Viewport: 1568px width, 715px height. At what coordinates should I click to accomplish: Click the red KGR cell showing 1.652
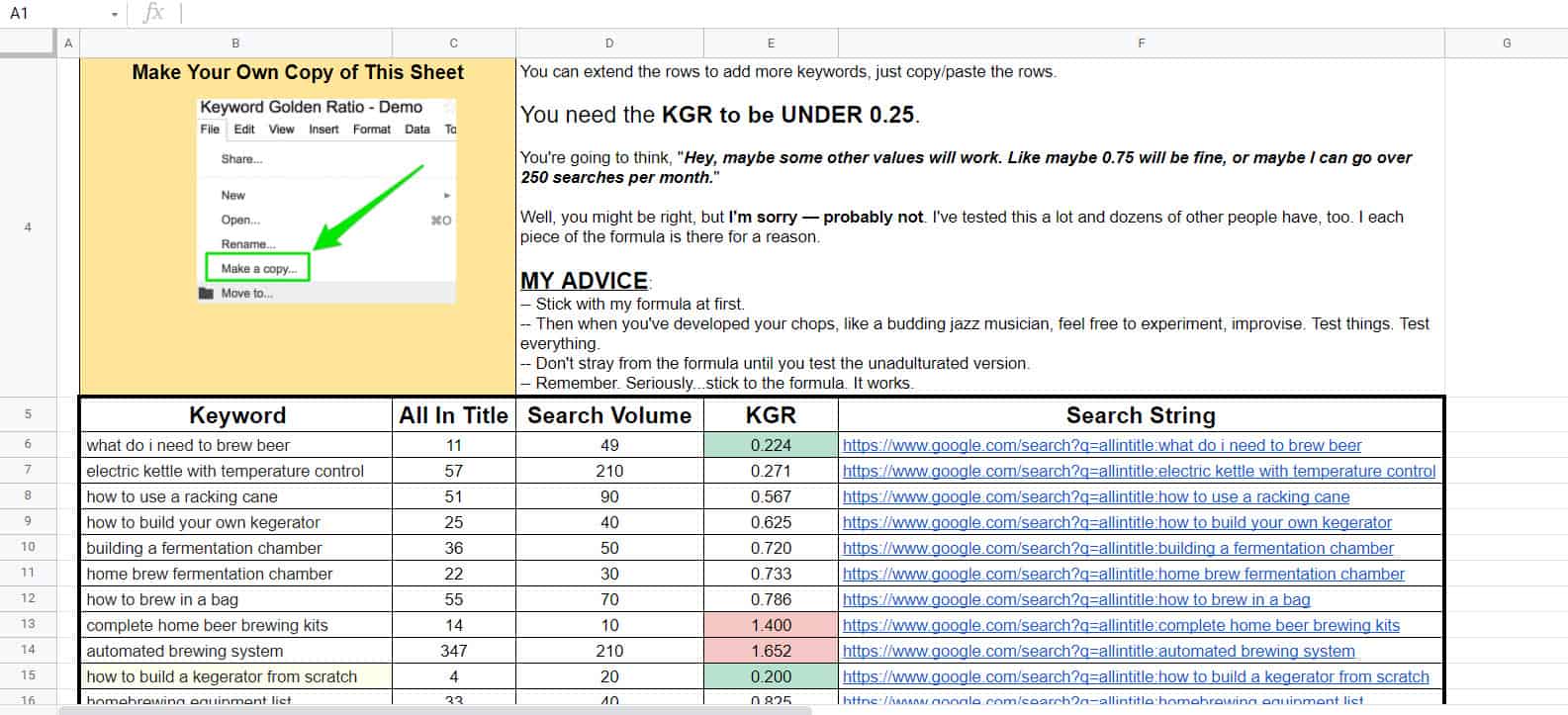(x=771, y=652)
